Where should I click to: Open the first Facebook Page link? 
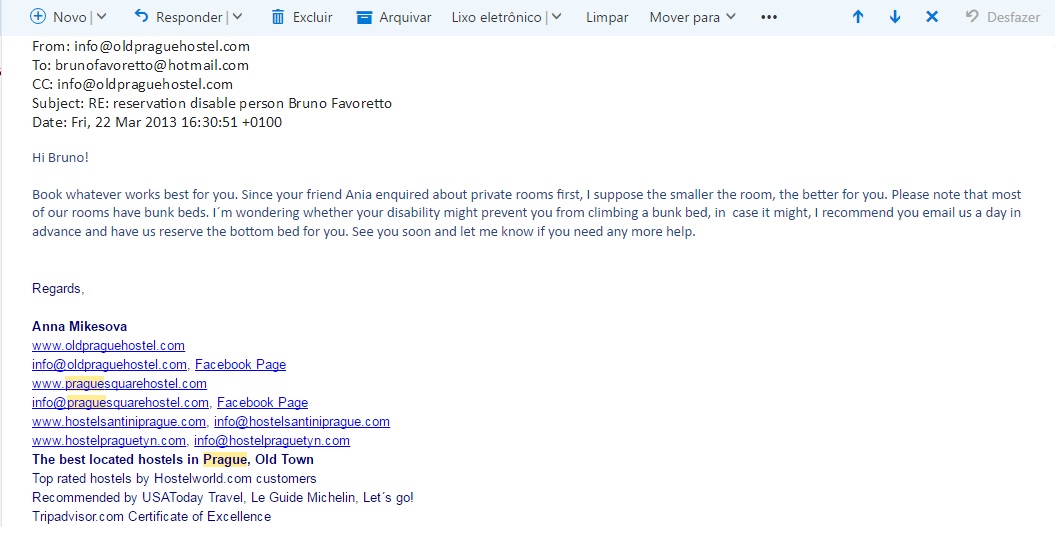[240, 364]
